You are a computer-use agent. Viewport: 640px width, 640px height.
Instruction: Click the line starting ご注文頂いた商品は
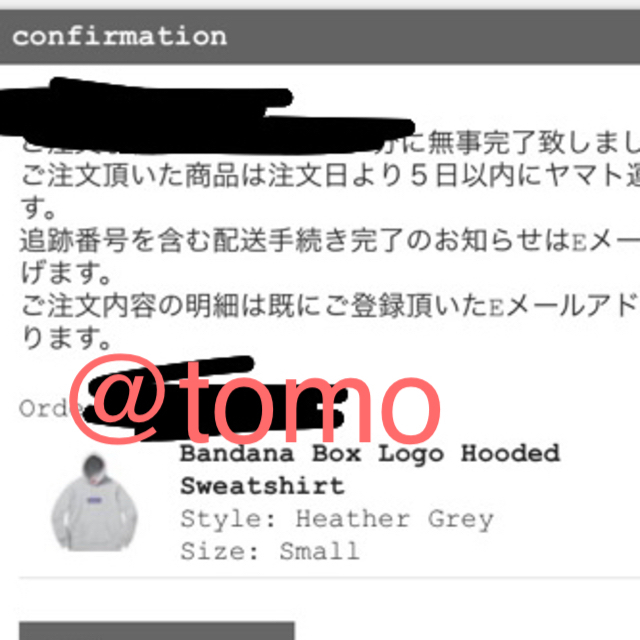[x=331, y=176]
